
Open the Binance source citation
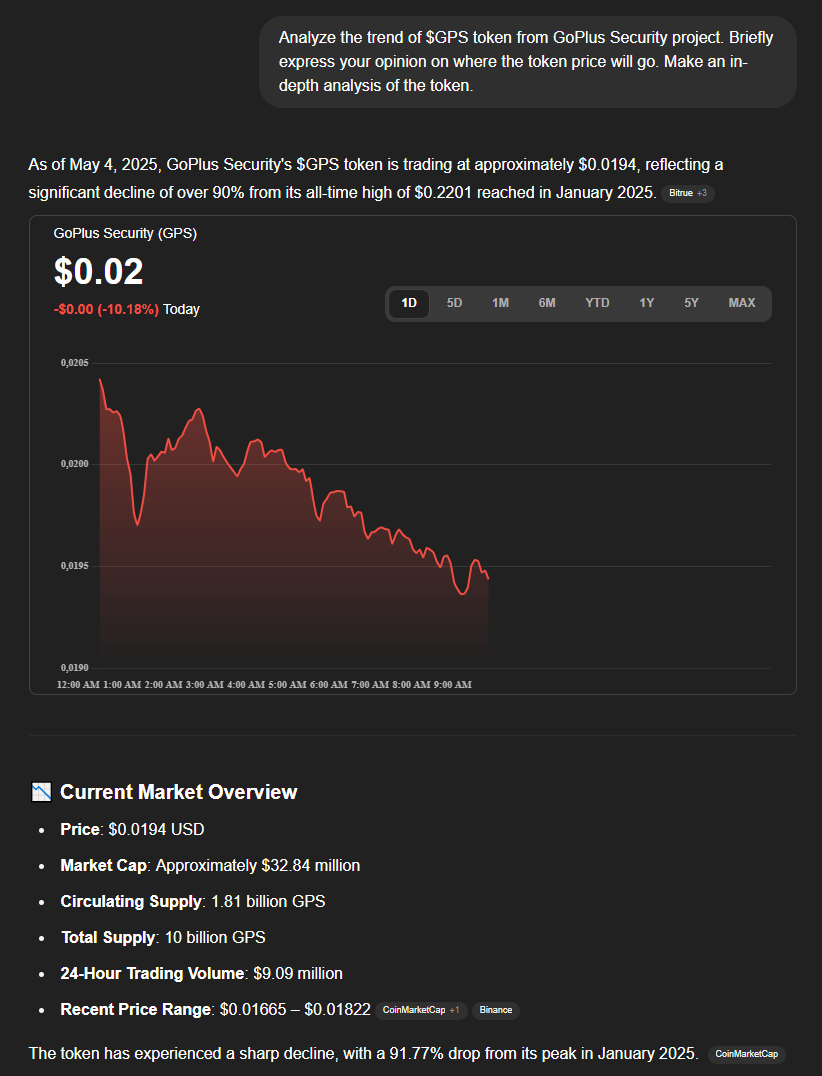click(495, 1010)
